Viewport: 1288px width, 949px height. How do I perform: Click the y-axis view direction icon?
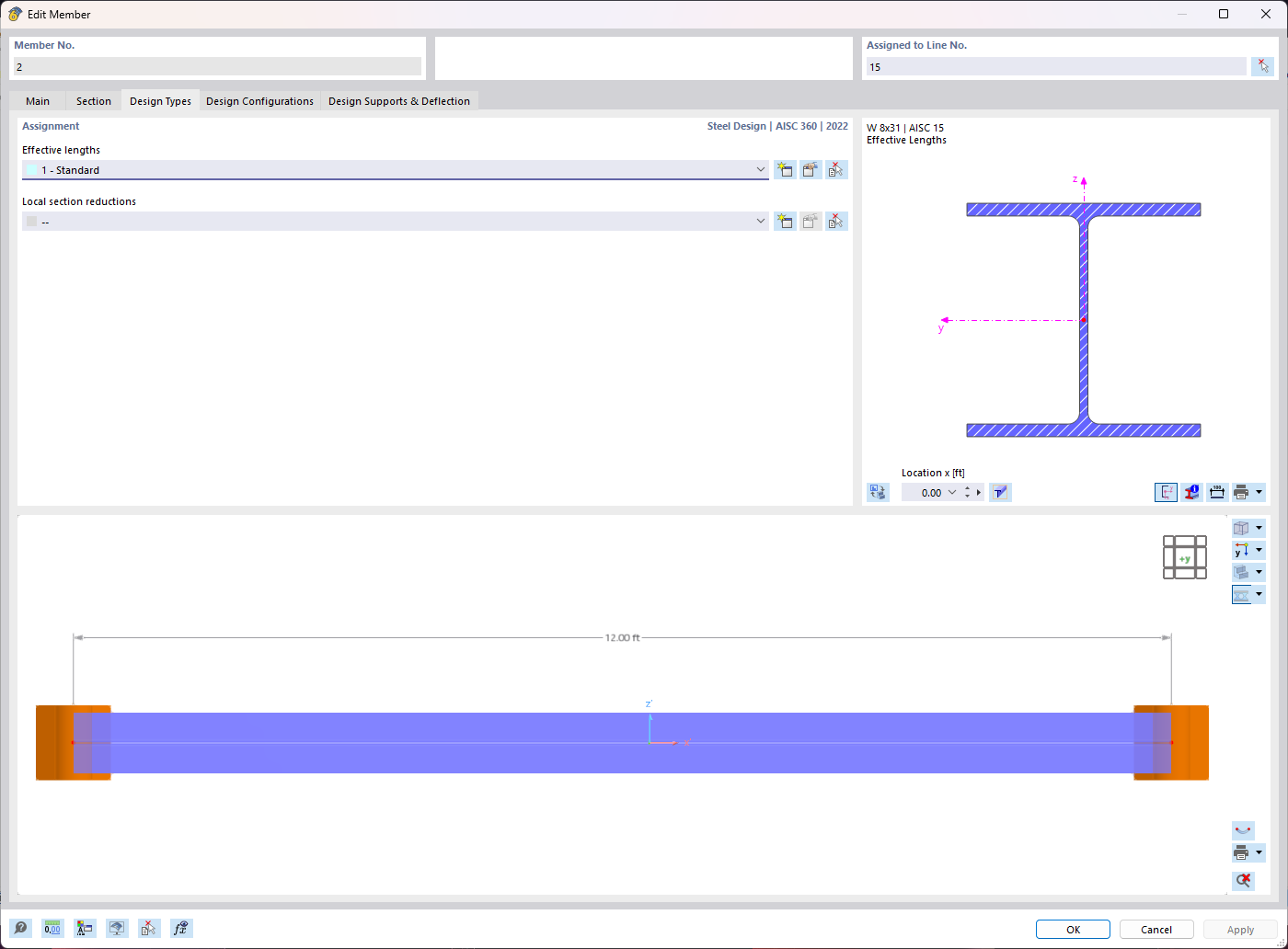coord(1241,550)
